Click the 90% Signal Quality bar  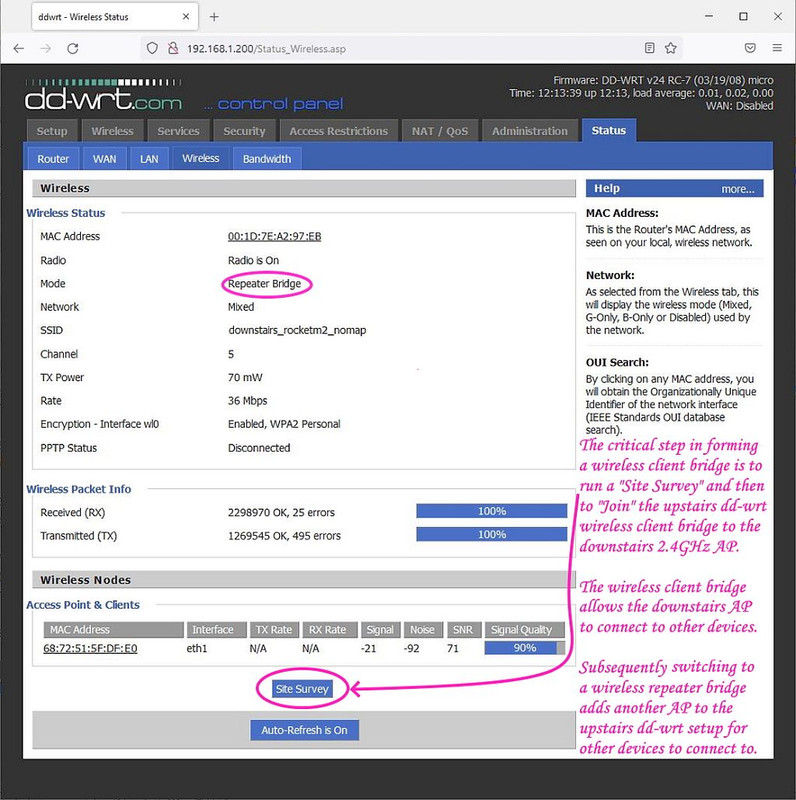click(525, 647)
